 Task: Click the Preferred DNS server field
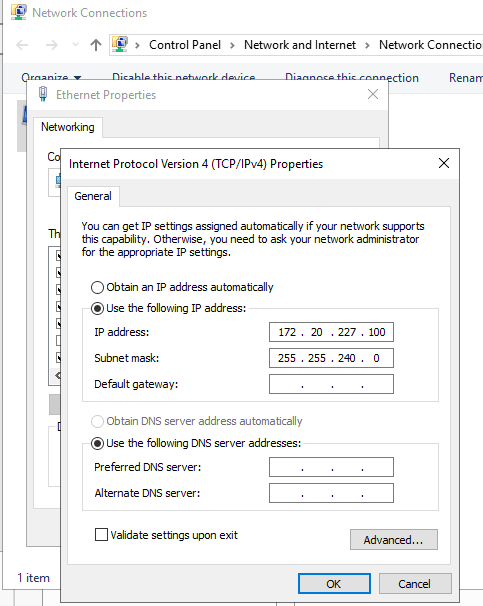(331, 467)
